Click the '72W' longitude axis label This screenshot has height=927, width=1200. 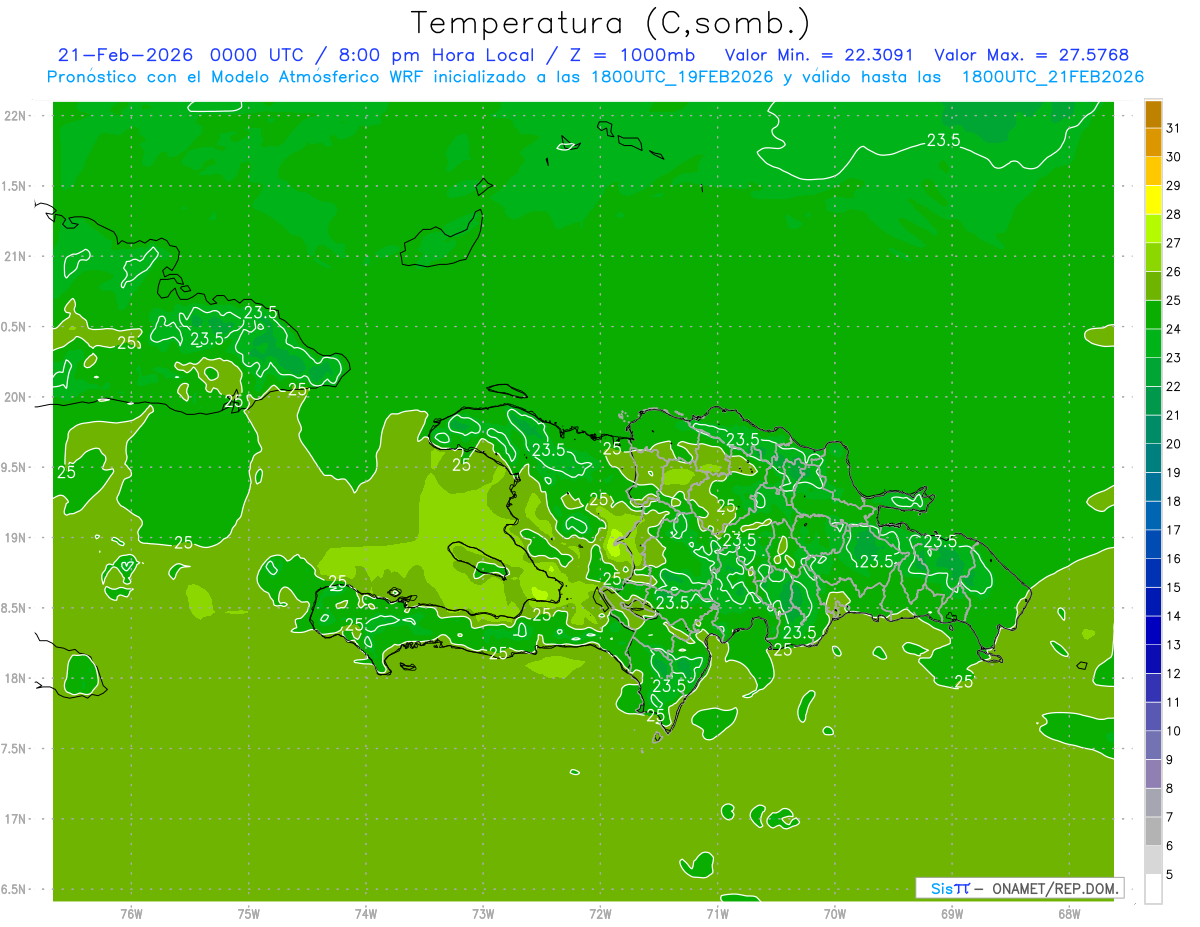[x=600, y=913]
